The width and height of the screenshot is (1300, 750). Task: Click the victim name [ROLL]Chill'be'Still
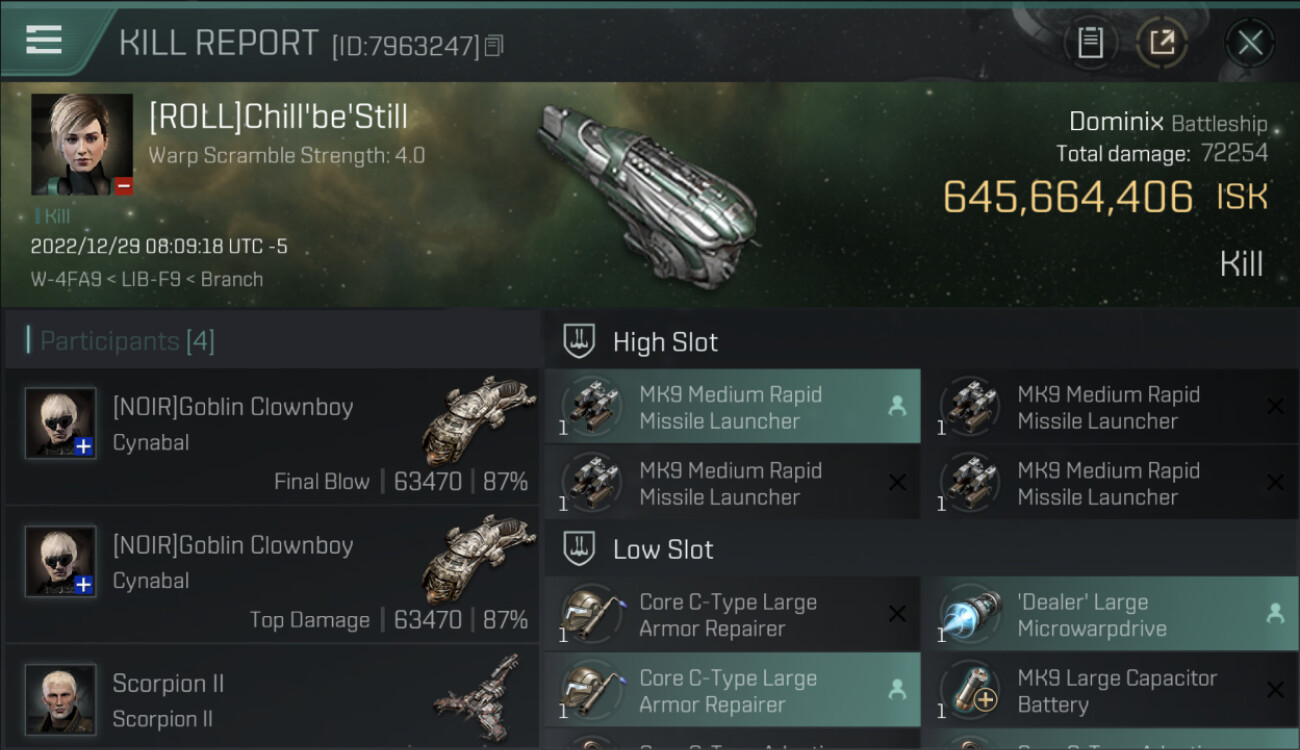(x=278, y=117)
